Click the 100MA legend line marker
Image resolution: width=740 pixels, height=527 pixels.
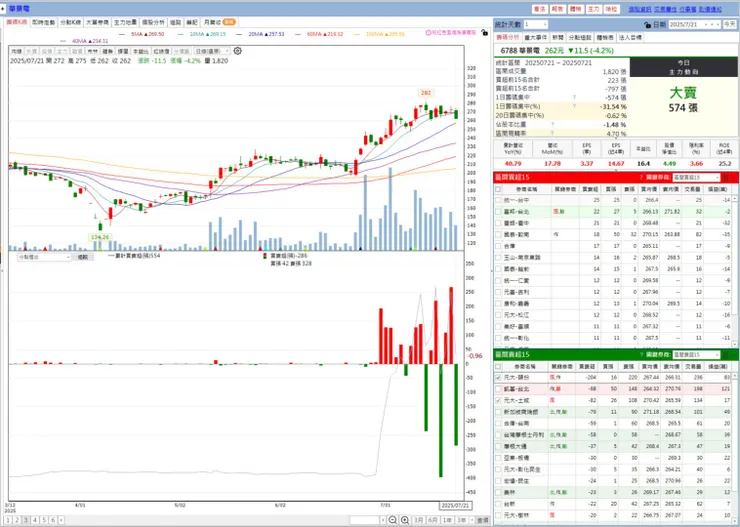[x=356, y=34]
